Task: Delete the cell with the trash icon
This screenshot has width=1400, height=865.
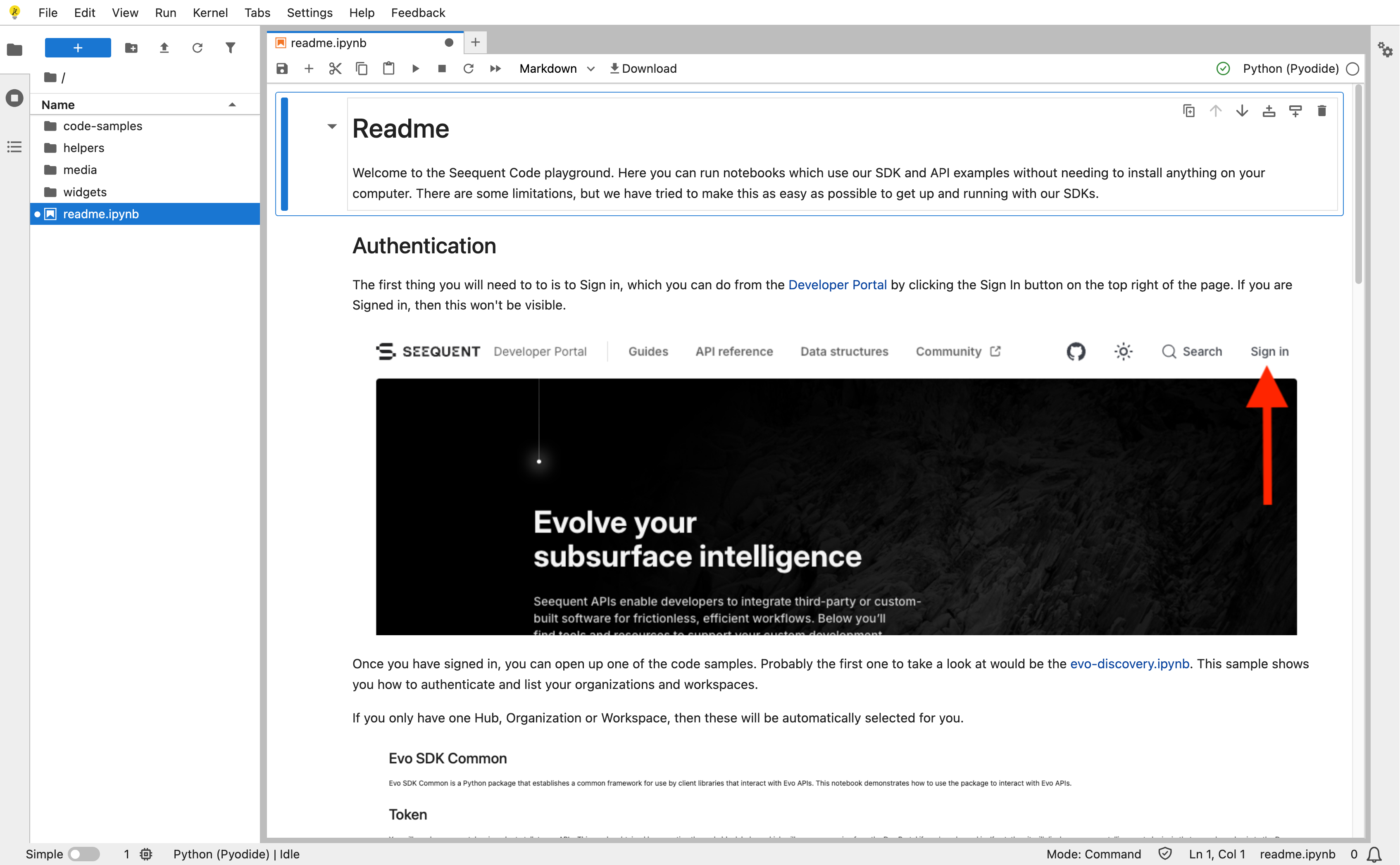Action: [1321, 111]
